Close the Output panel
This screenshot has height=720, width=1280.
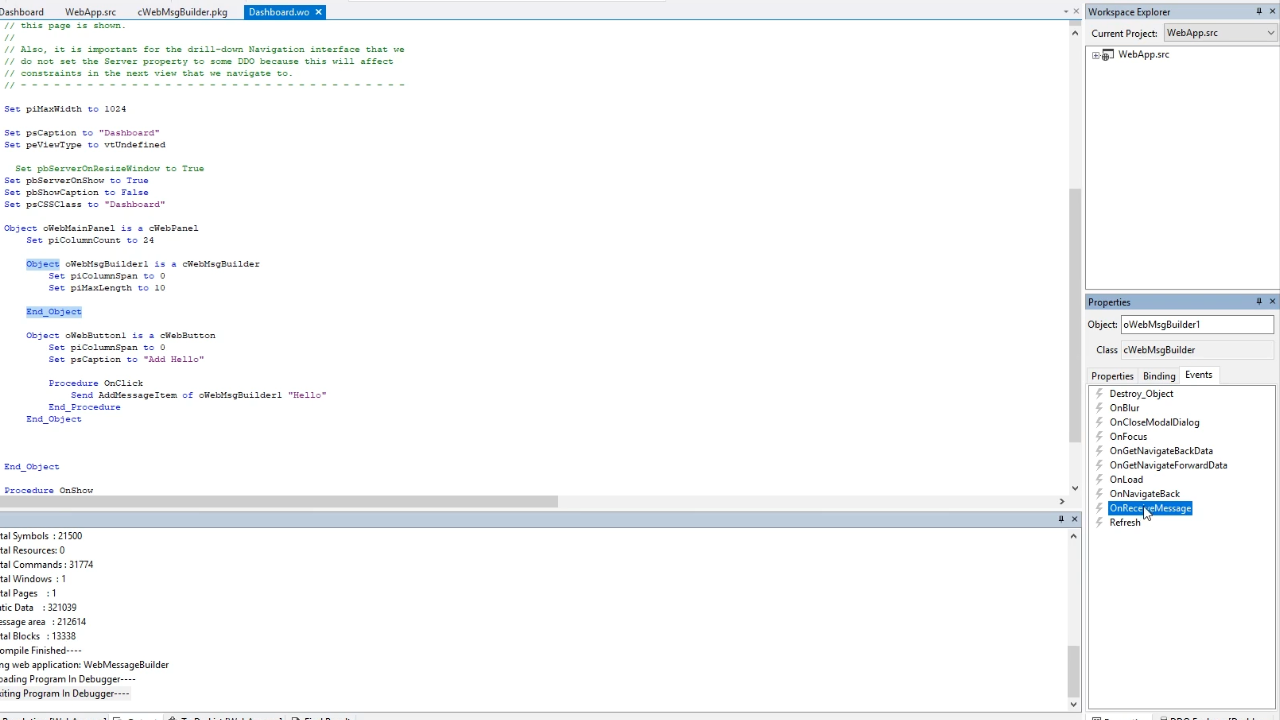coord(1074,519)
